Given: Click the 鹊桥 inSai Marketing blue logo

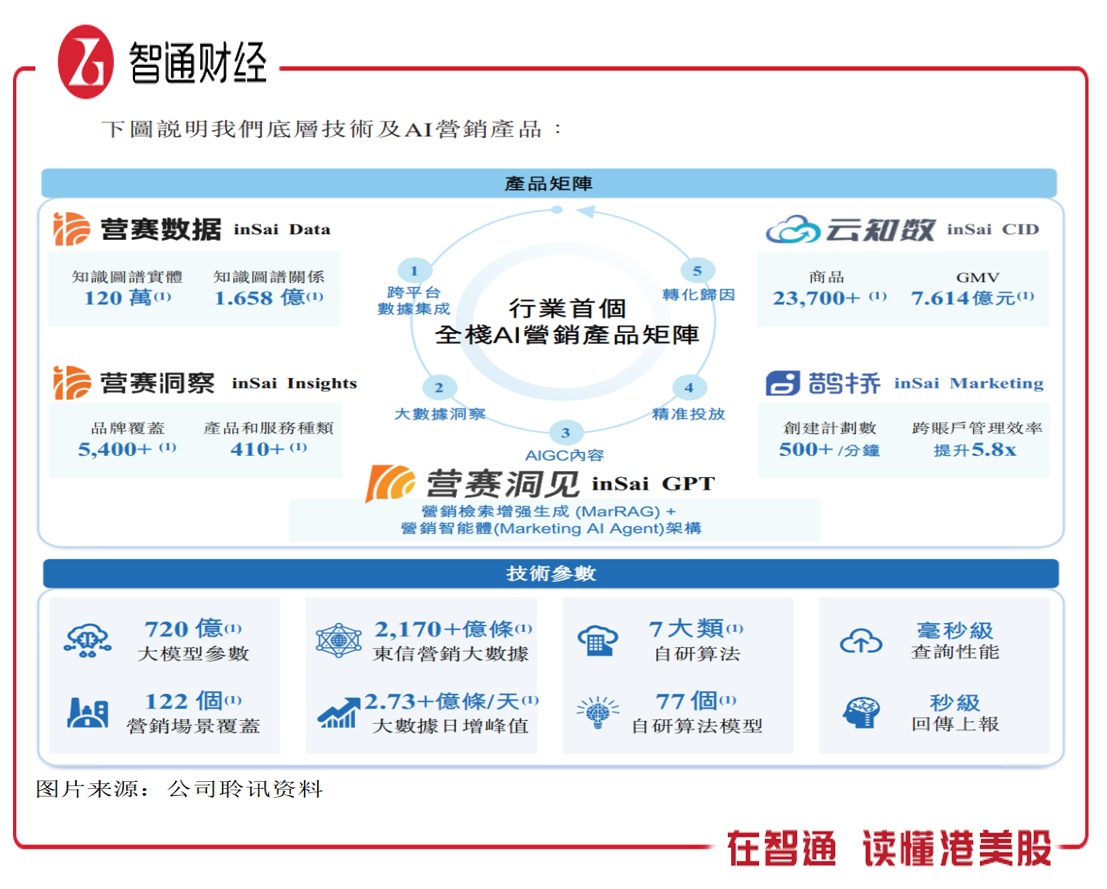Looking at the screenshot, I should (783, 383).
